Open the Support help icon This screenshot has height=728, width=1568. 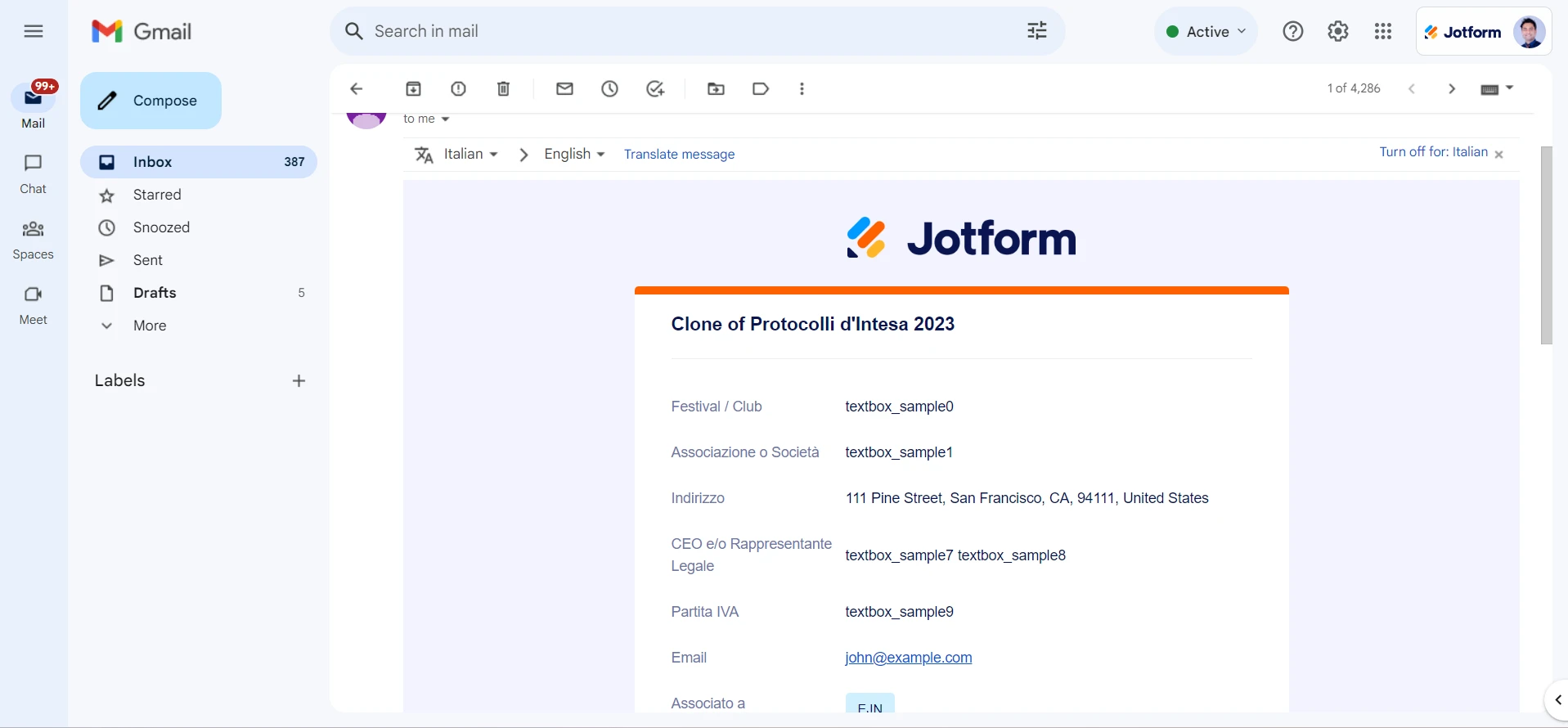pyautogui.click(x=1293, y=31)
